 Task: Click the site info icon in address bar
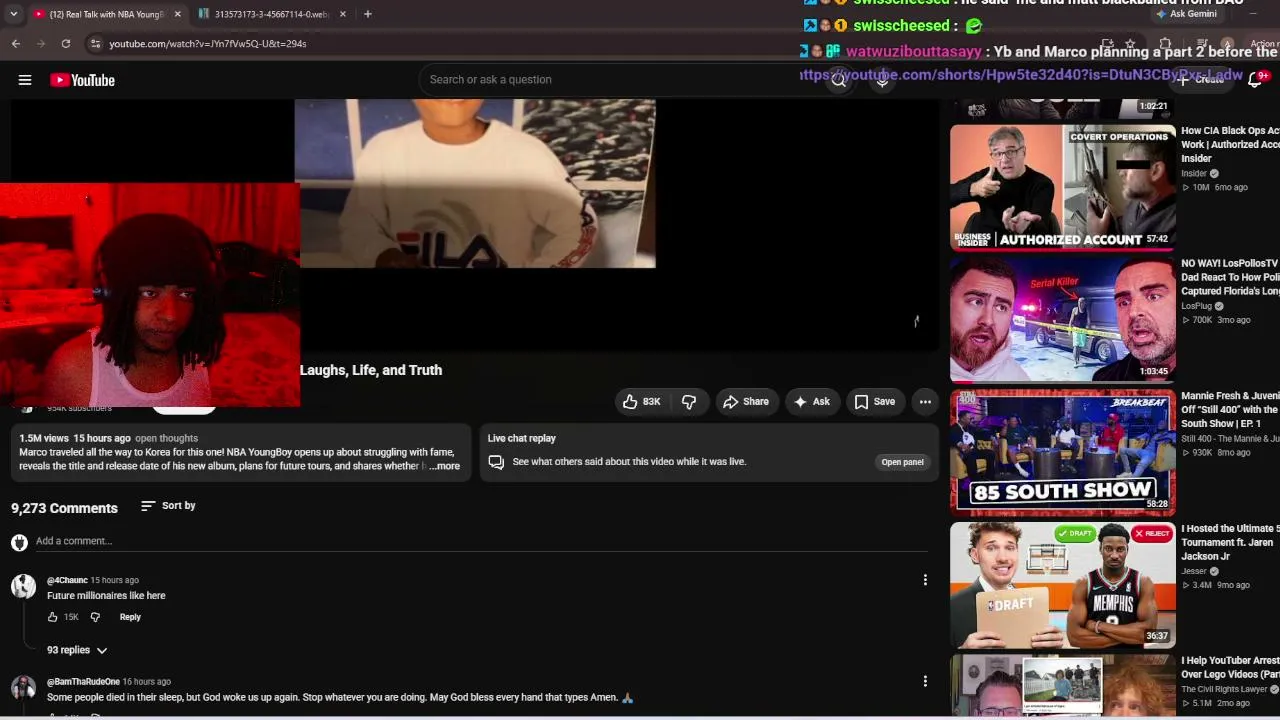[95, 44]
